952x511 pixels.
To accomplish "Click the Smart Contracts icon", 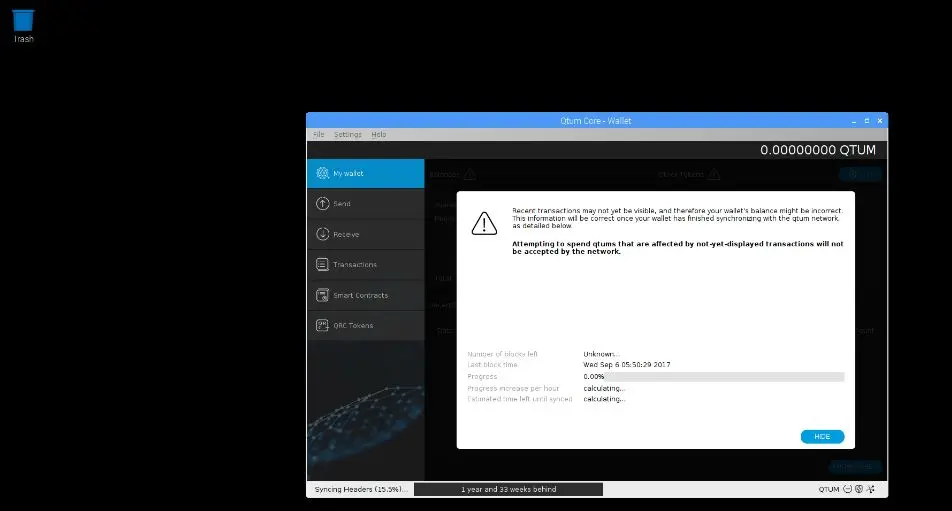I will (x=322, y=296).
